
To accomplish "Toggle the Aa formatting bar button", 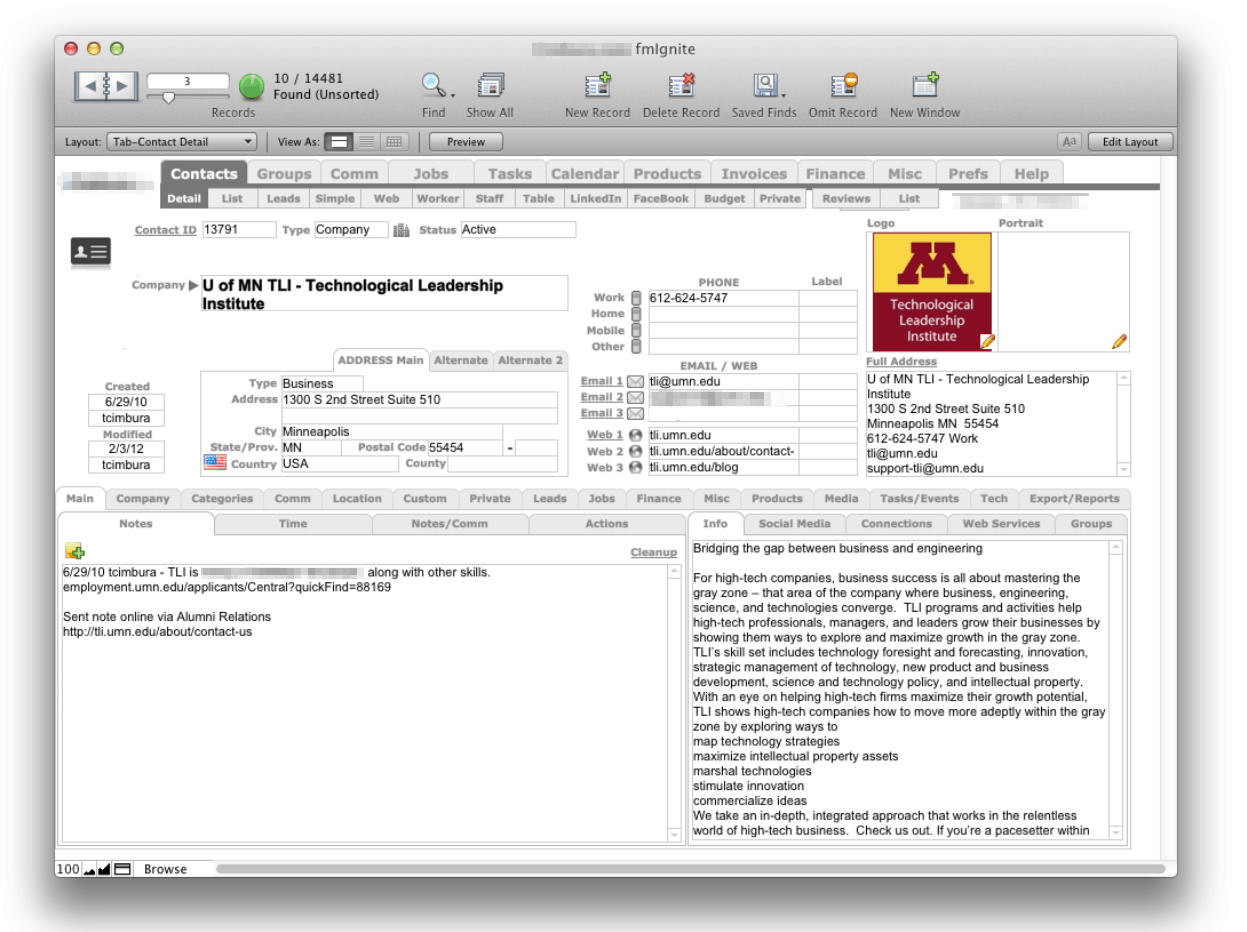I will pos(1069,142).
